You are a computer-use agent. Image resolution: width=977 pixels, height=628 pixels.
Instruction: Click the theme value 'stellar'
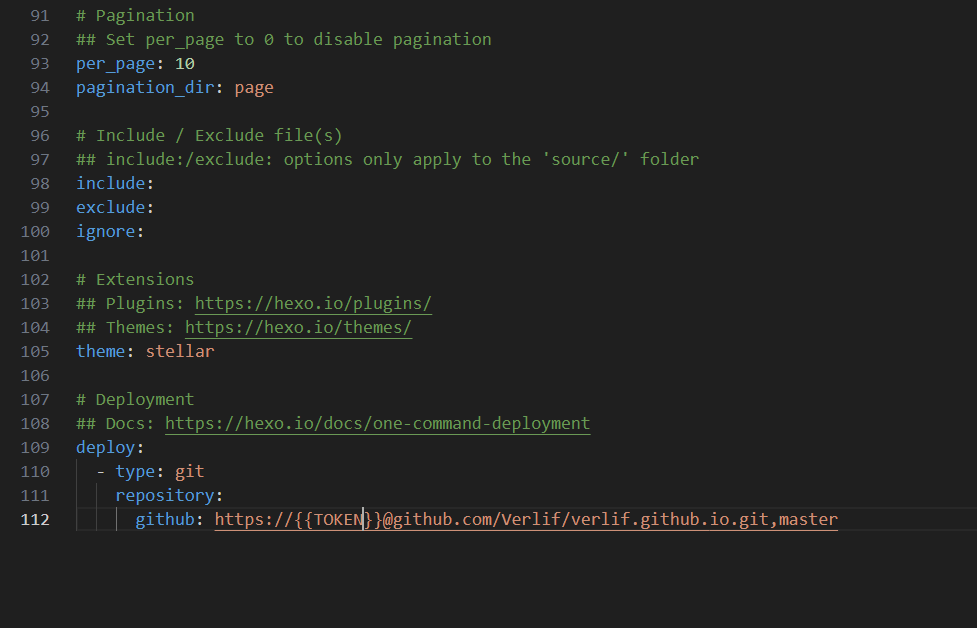[x=180, y=351]
